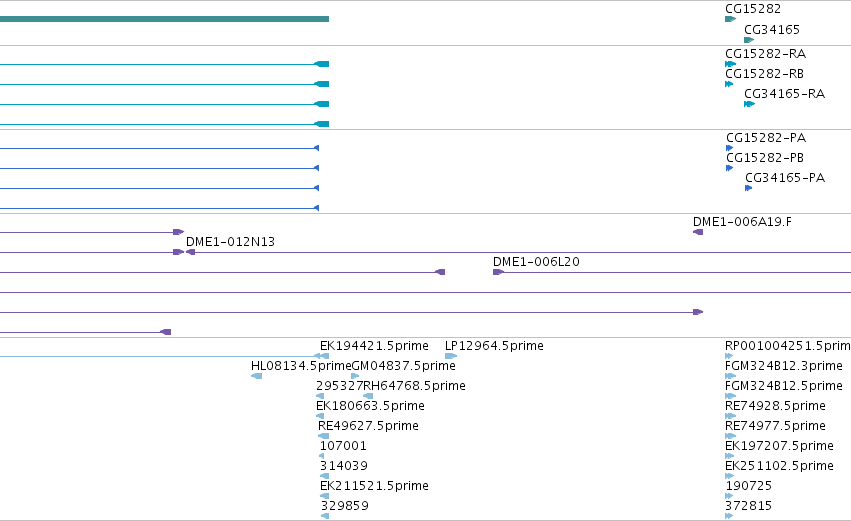Click the arrow glyph under HL08134.5prime
This screenshot has height=521, width=851.
[x=257, y=376]
